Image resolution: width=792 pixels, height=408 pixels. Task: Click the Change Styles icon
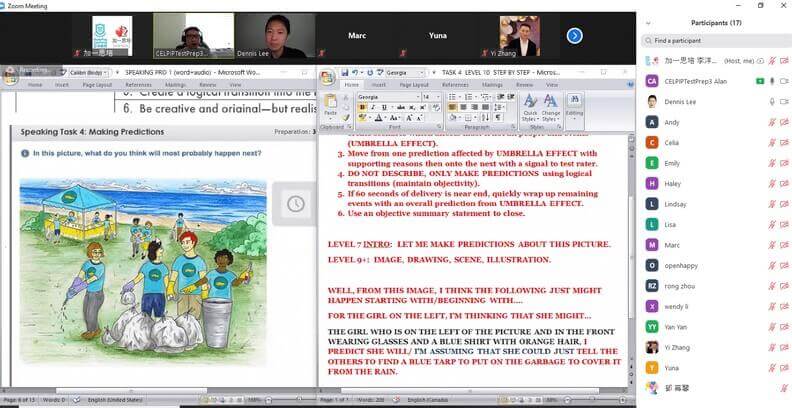pyautogui.click(x=550, y=105)
